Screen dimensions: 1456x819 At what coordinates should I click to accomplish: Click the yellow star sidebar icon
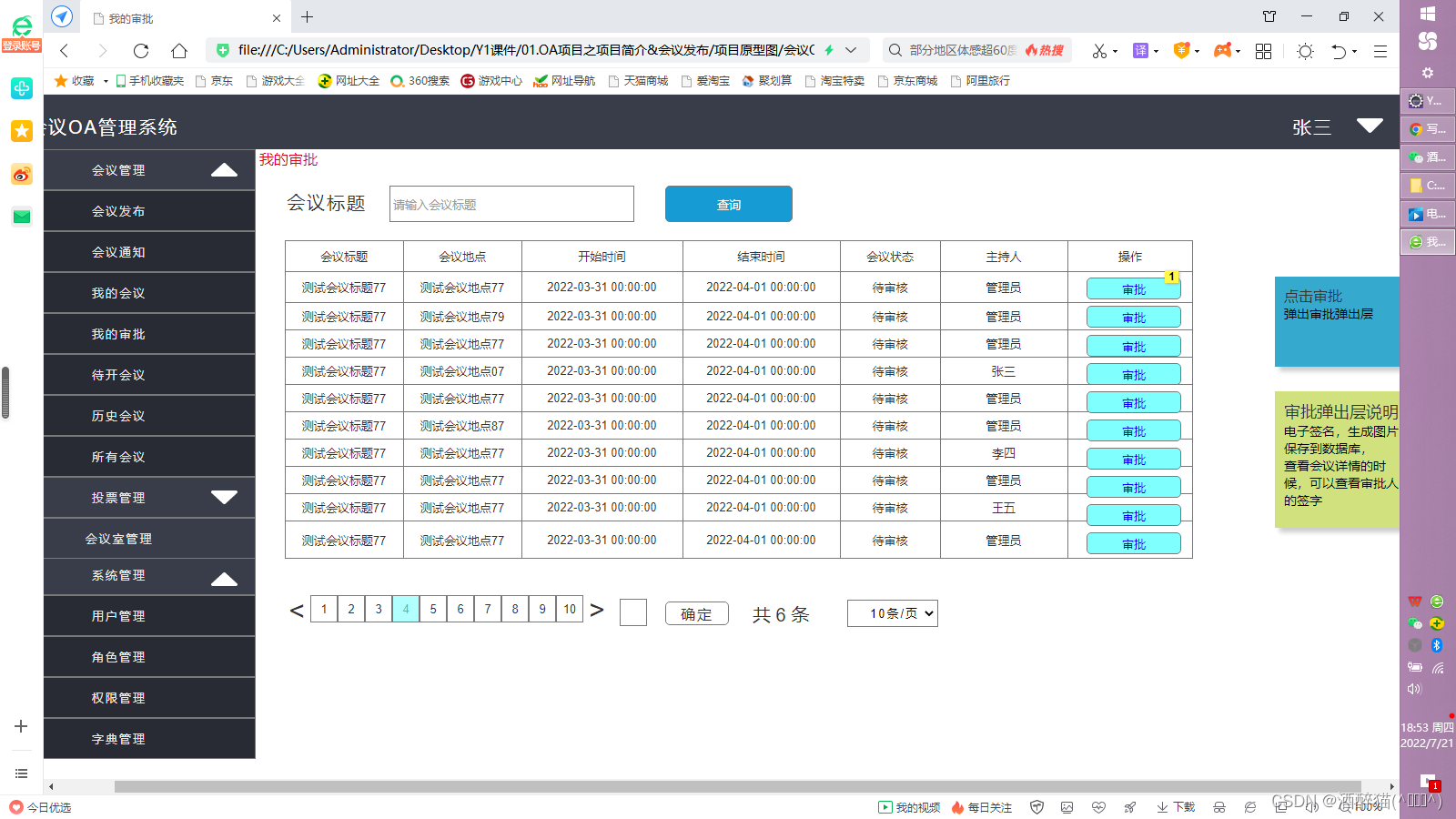tap(22, 131)
